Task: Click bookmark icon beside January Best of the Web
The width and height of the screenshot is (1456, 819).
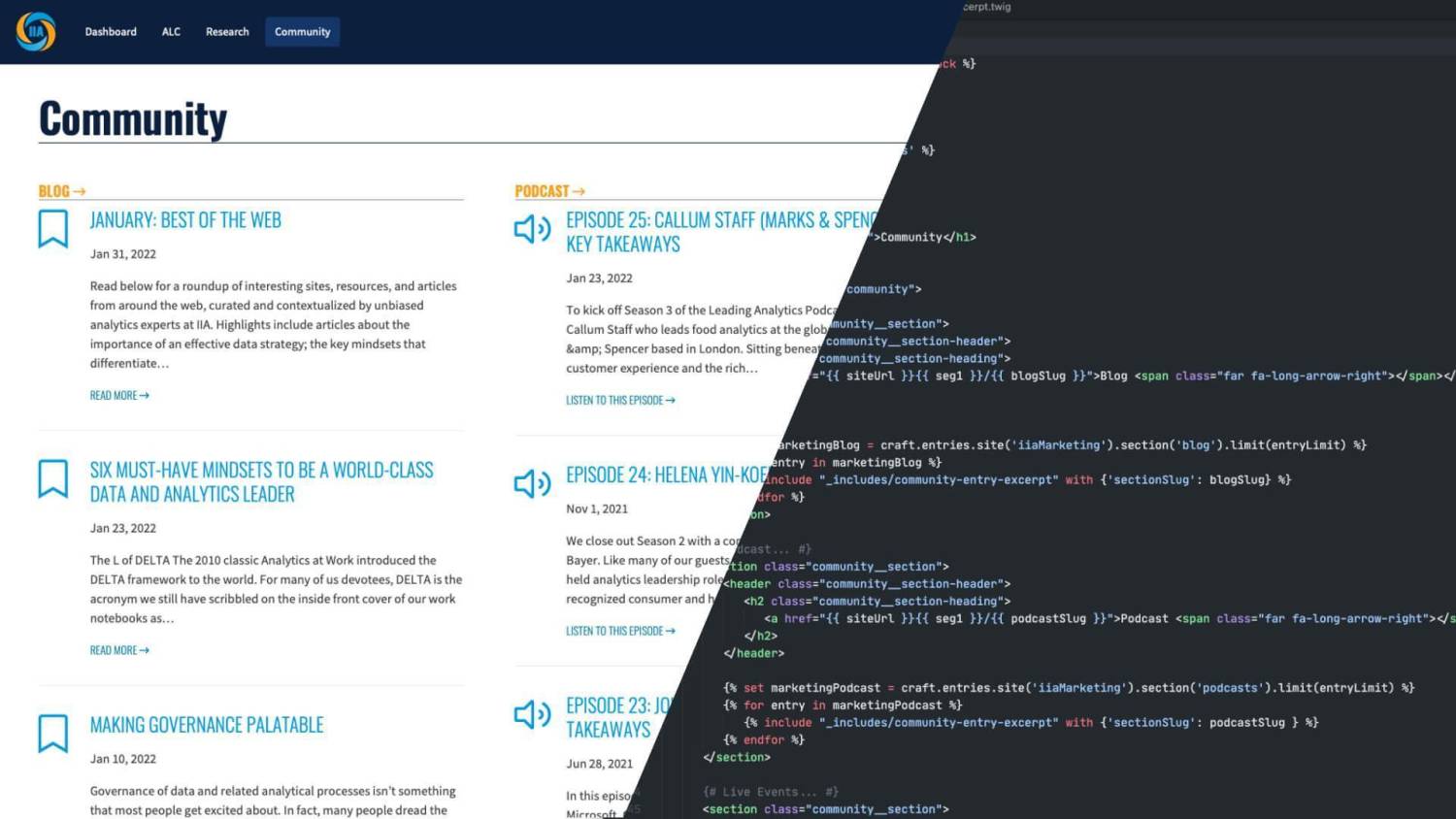Action: tap(53, 229)
